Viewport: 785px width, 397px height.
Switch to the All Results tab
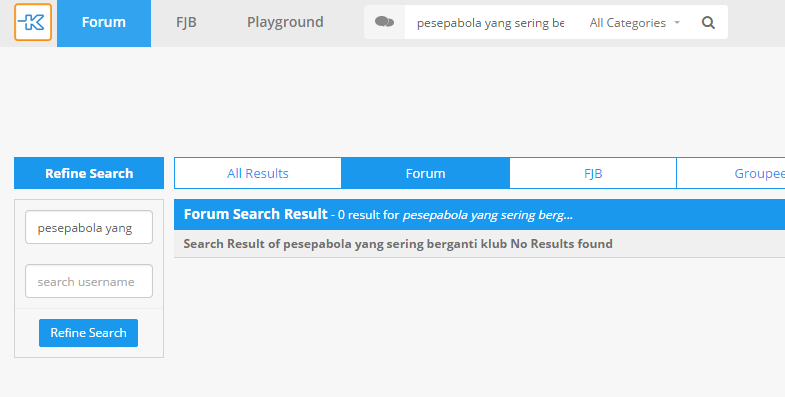(258, 173)
